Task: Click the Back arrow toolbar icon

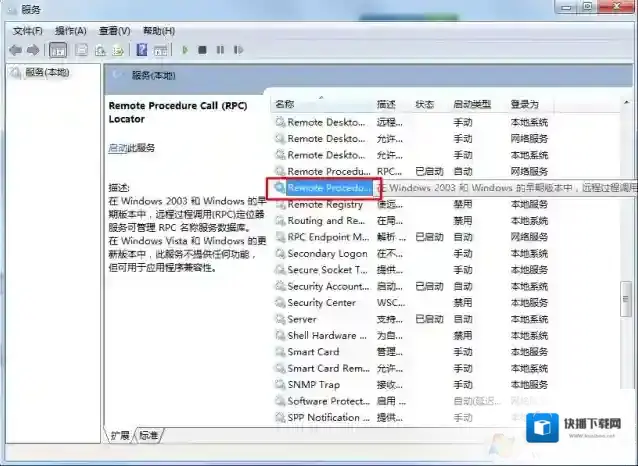Action: point(15,49)
